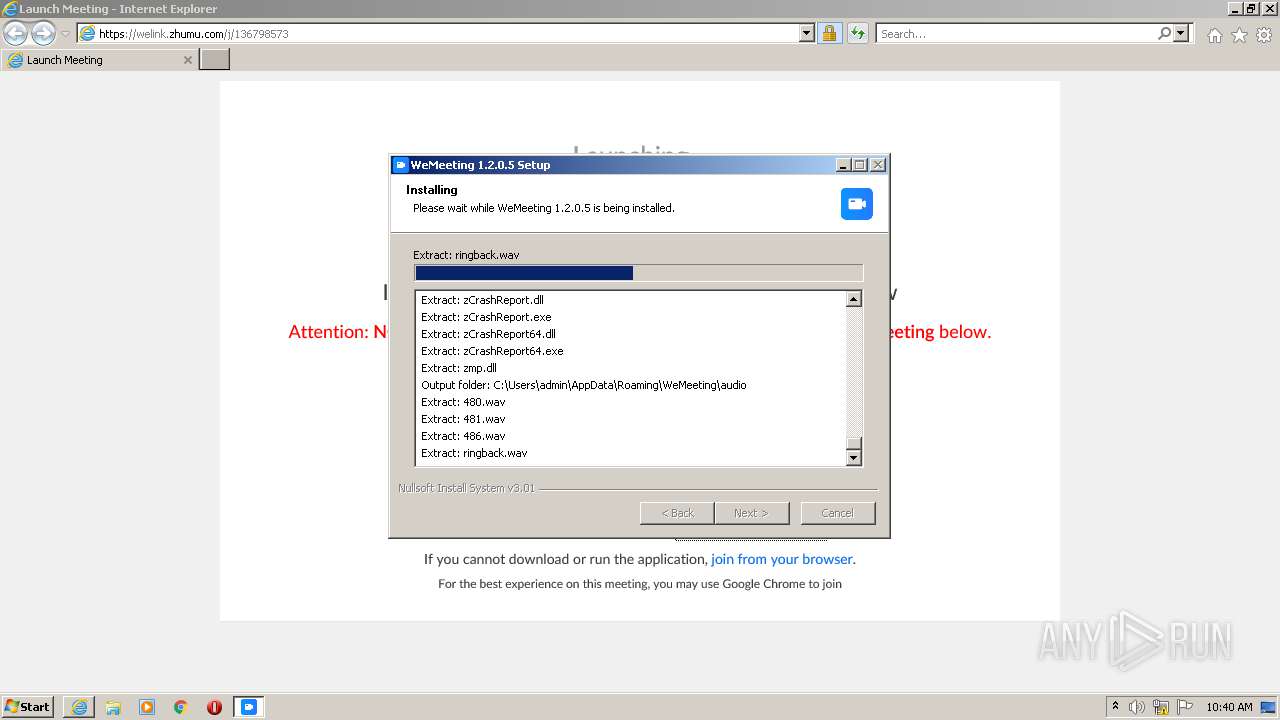This screenshot has height=720, width=1280.
Task: Click the welink.zhumu.com address bar
Action: coord(438,33)
